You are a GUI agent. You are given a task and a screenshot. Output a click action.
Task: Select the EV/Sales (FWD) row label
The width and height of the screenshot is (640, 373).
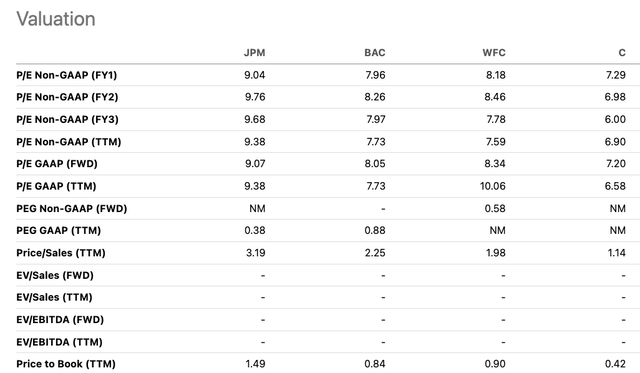(55, 275)
